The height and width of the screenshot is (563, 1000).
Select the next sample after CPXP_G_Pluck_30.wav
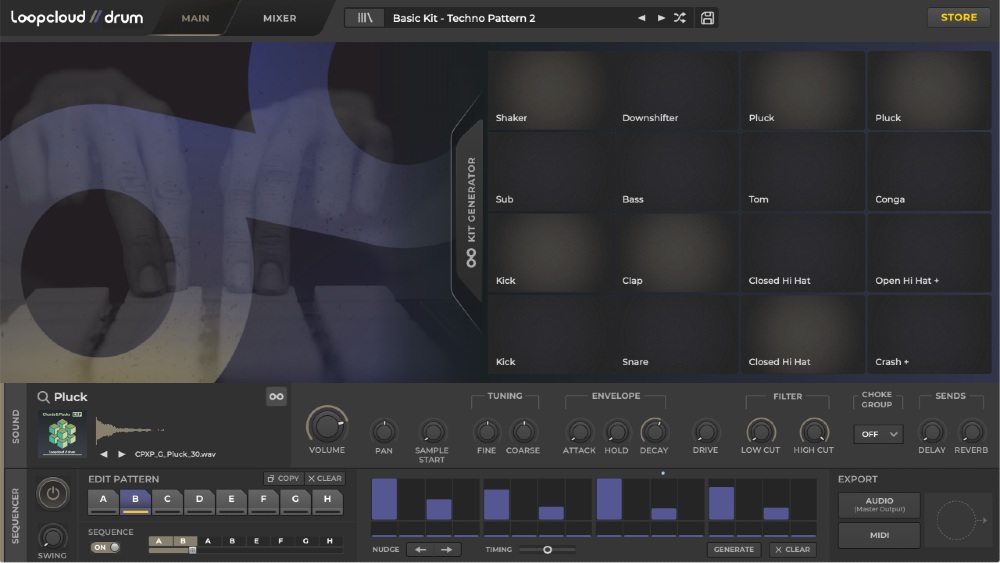coord(122,454)
